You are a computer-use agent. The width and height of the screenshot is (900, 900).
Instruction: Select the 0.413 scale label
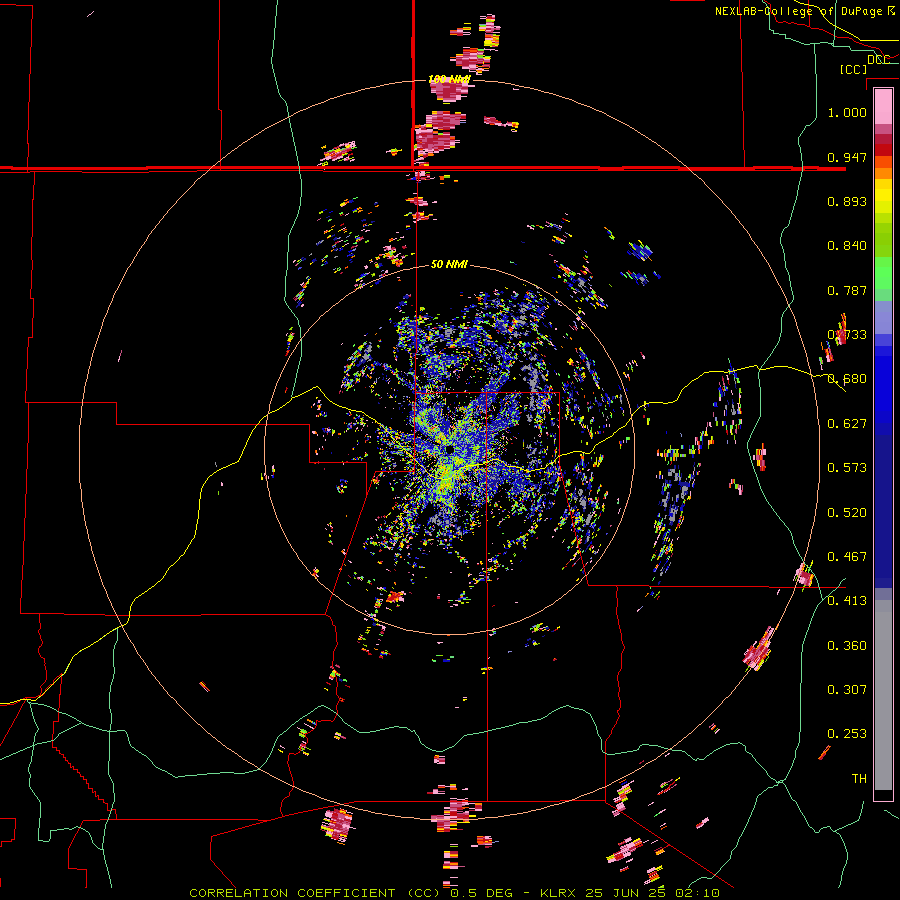point(847,601)
